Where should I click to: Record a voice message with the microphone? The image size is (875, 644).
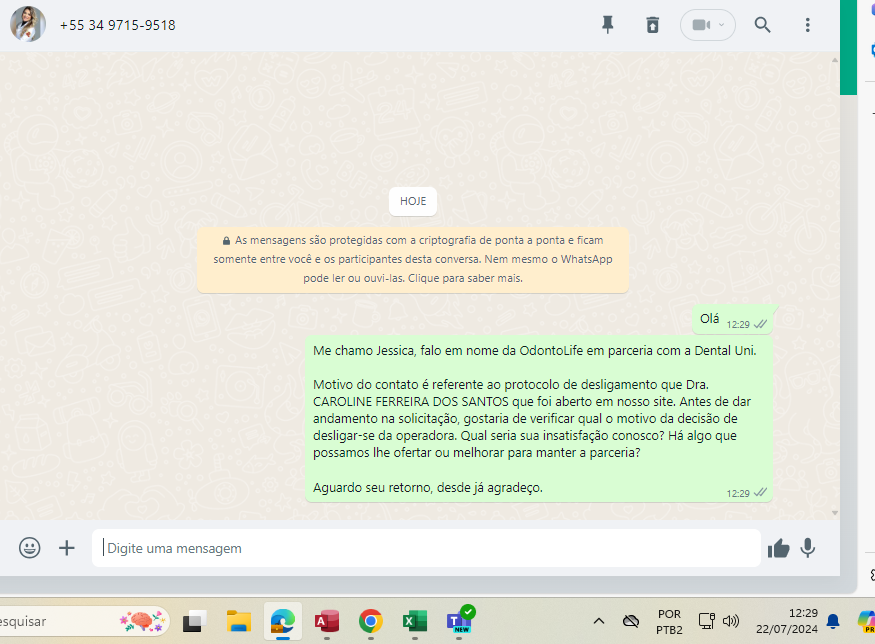click(x=807, y=548)
